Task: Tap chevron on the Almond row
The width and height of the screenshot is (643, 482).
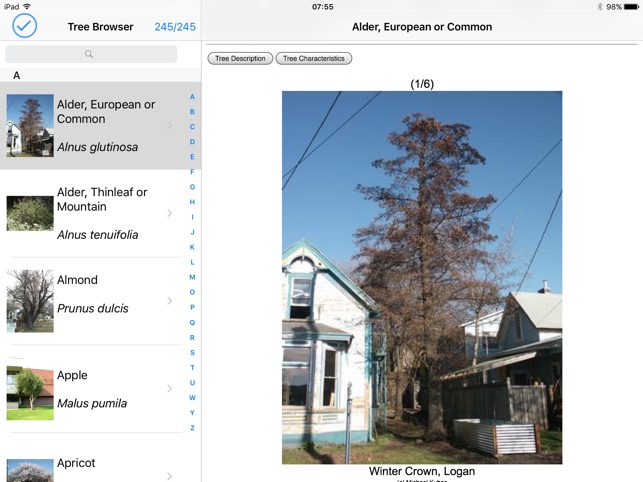Action: [x=170, y=301]
